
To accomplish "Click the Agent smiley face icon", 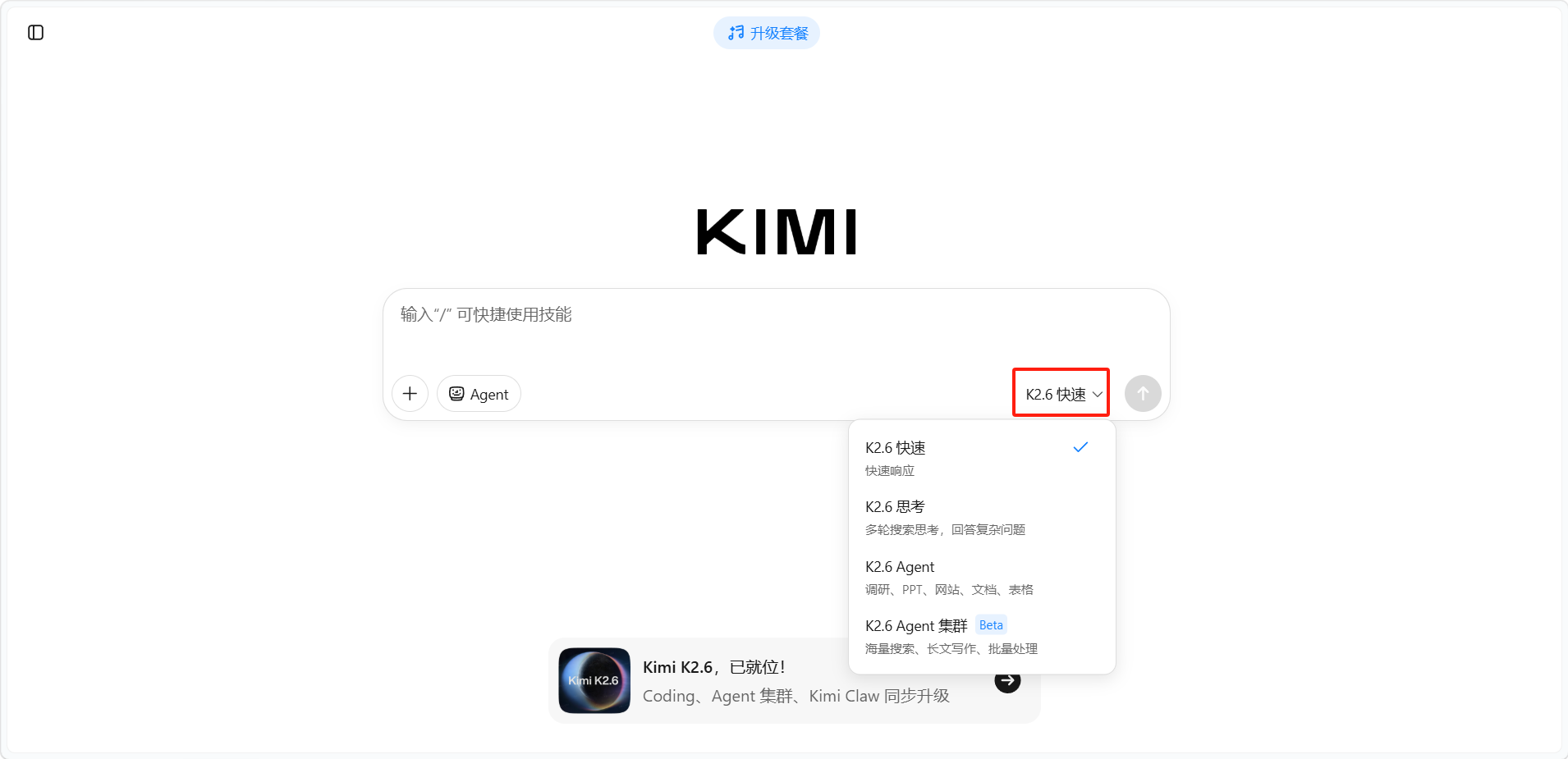I will (x=456, y=394).
